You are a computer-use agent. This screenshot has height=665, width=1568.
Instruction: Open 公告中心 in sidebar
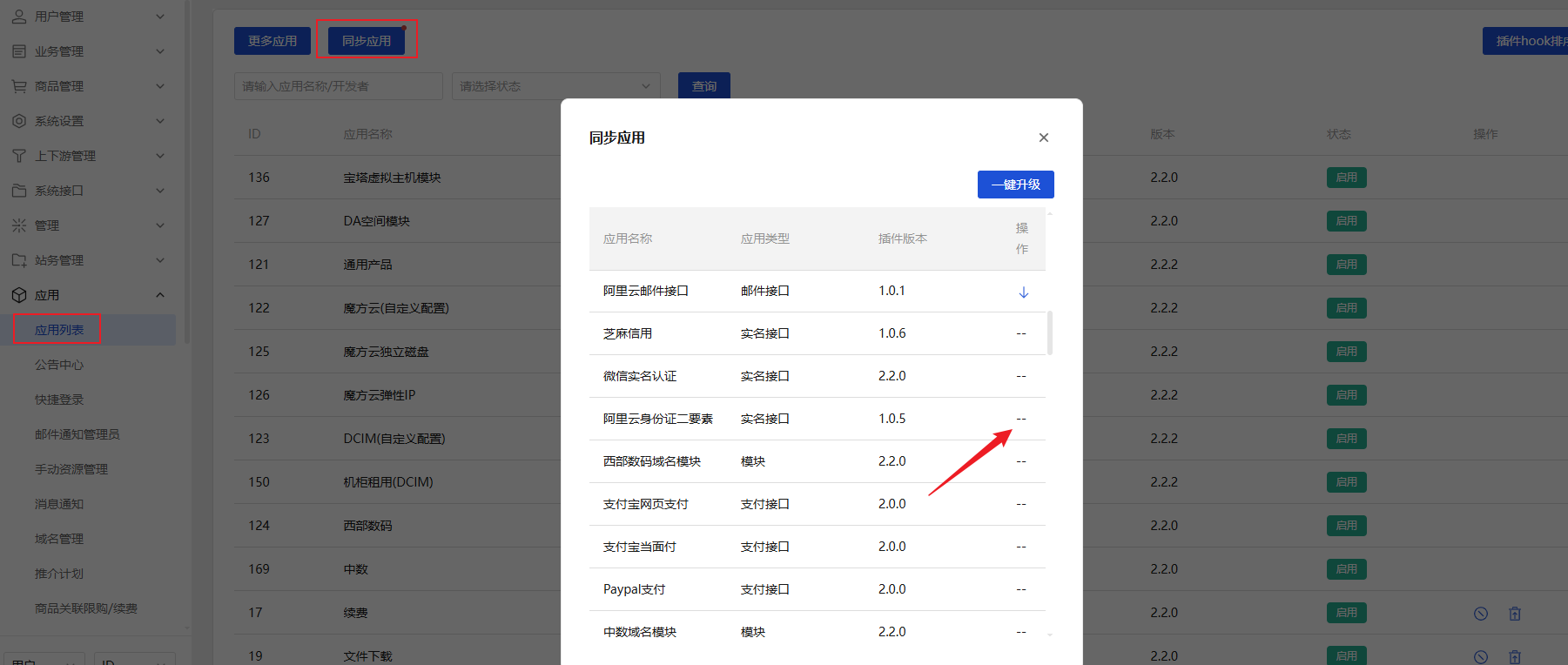pyautogui.click(x=59, y=365)
